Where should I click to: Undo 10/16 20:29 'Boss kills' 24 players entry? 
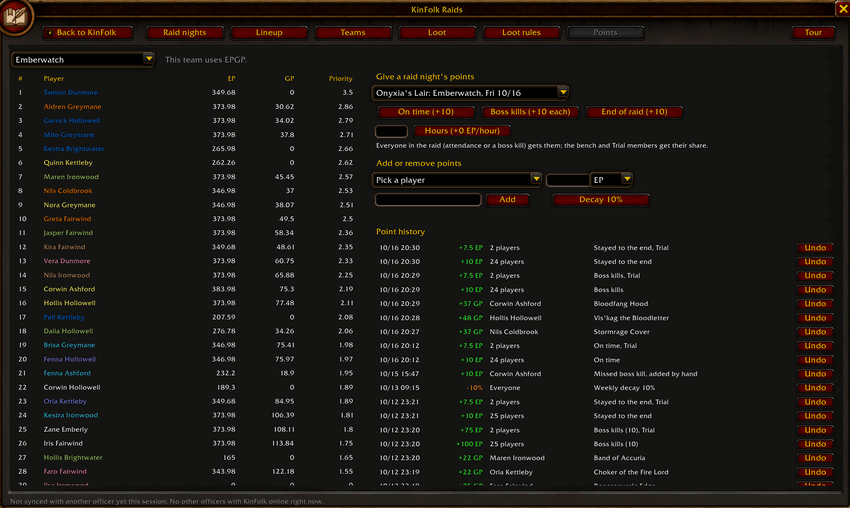coord(815,290)
